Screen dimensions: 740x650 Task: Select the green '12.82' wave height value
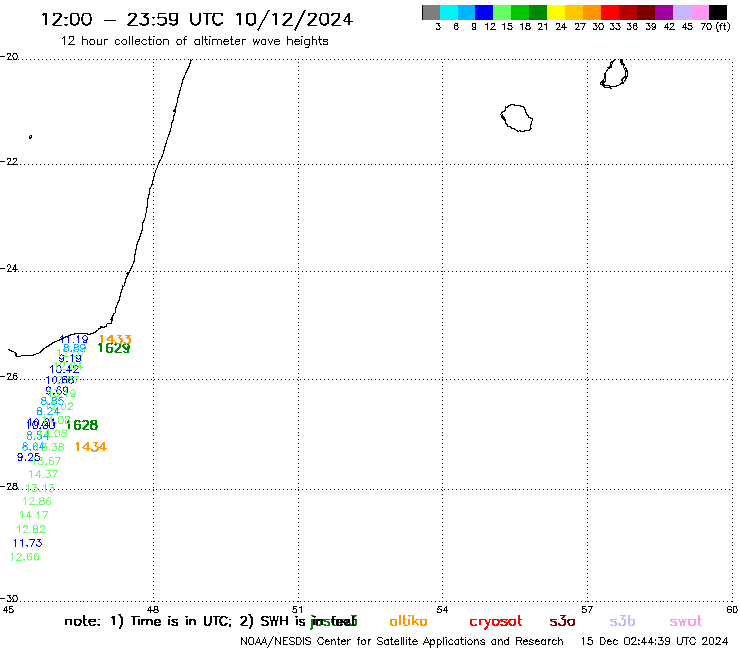[31, 529]
